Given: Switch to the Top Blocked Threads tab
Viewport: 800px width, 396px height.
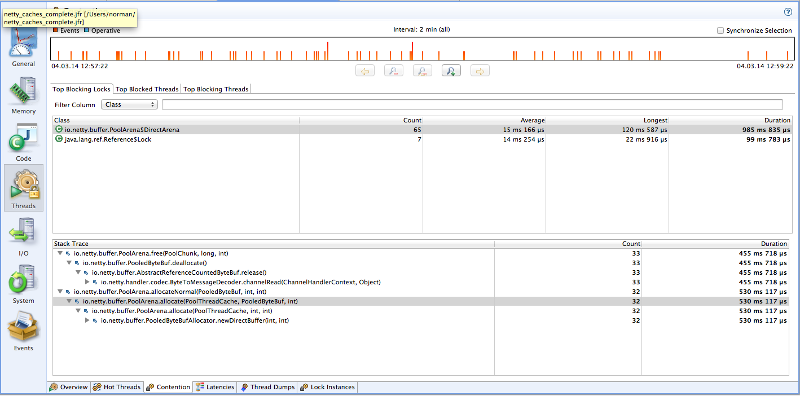Looking at the screenshot, I should click(147, 89).
